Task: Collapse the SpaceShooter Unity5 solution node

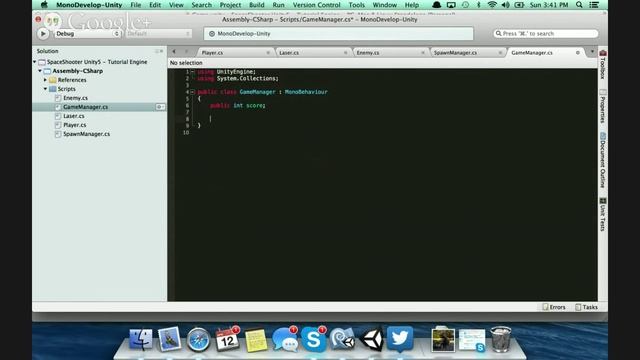Action: click(x=35, y=62)
